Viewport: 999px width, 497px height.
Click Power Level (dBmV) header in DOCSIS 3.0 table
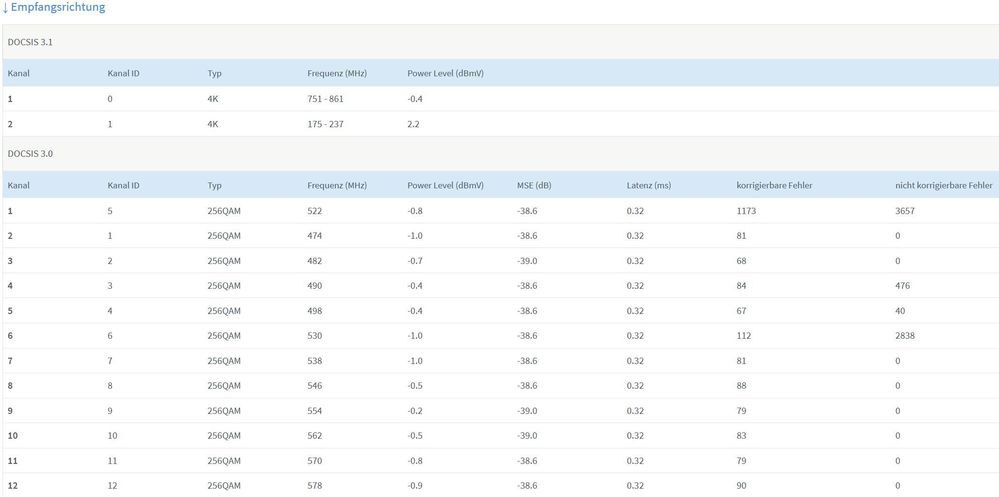tap(445, 185)
